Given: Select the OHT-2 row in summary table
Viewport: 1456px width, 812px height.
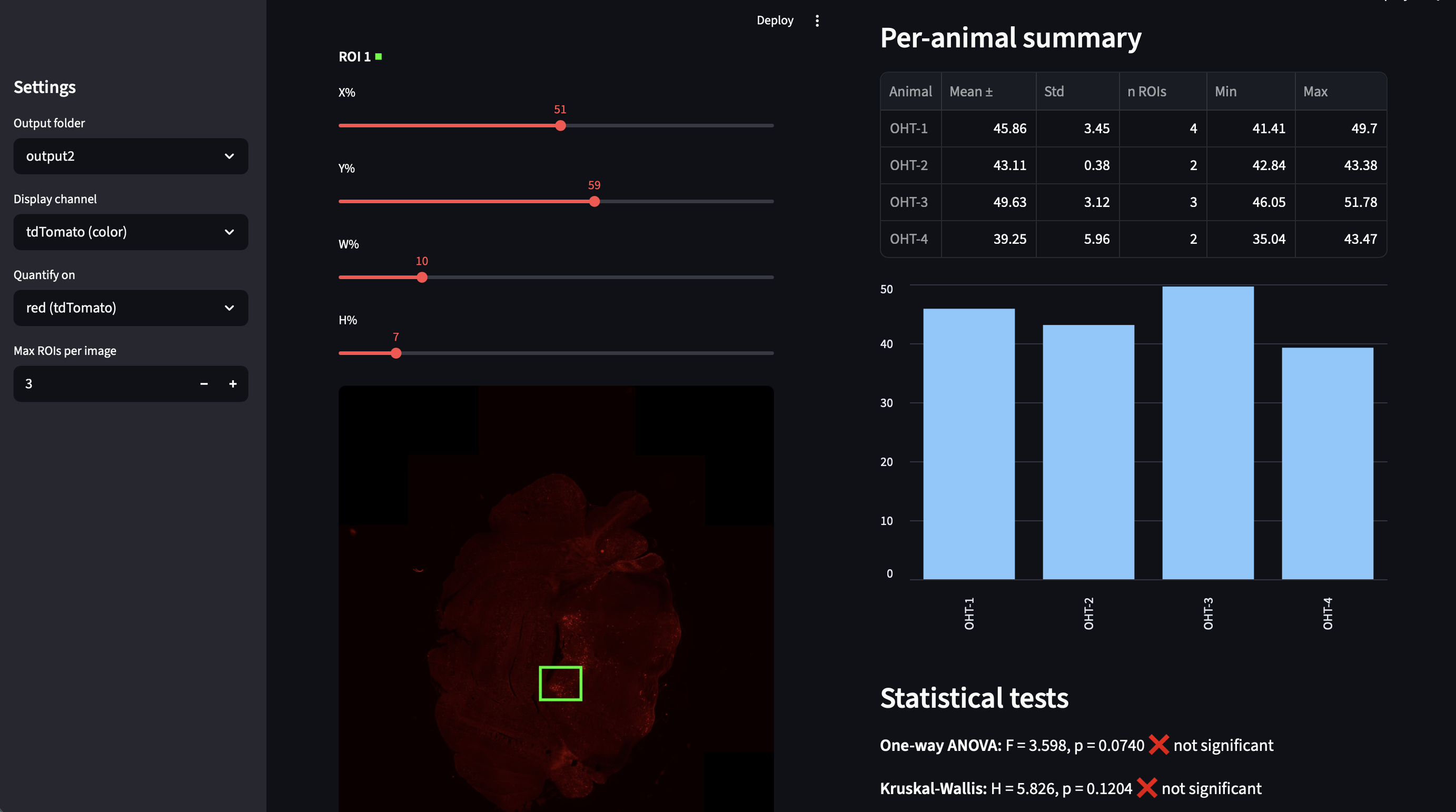Looking at the screenshot, I should click(910, 165).
